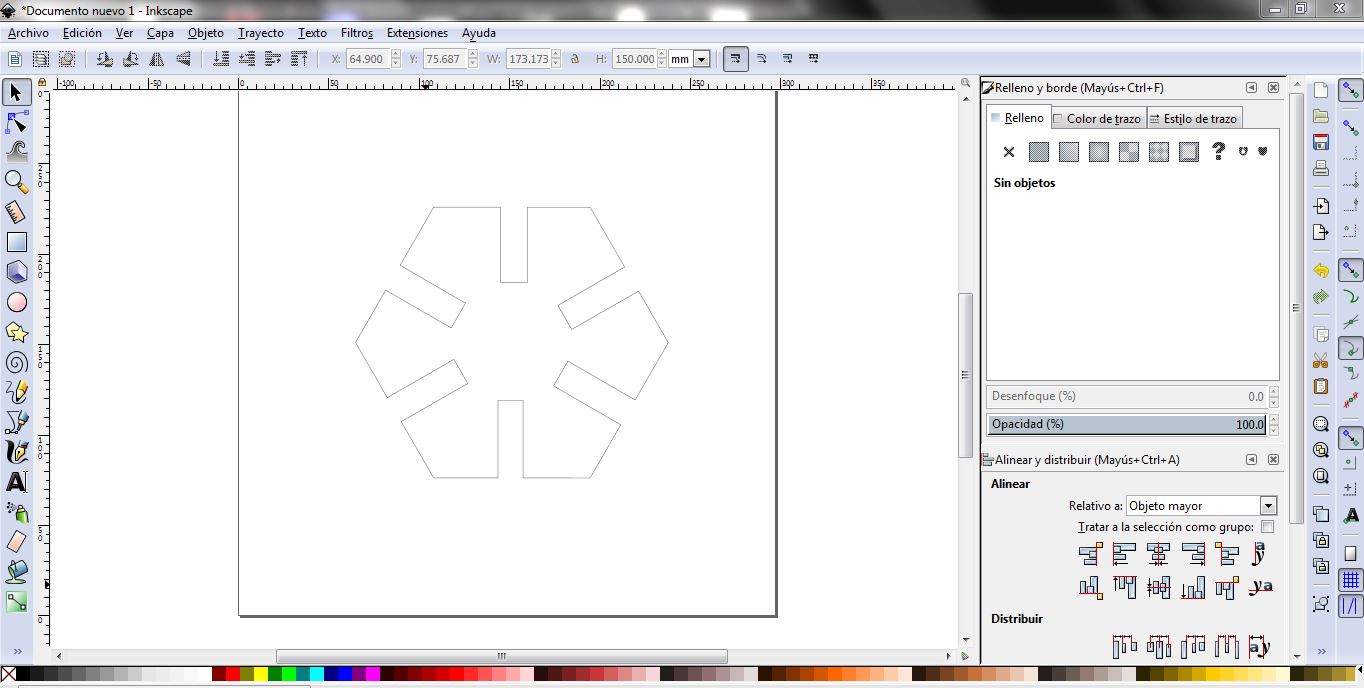The height and width of the screenshot is (688, 1364).
Task: Increase the Desenfoque value spinner
Action: [1274, 392]
